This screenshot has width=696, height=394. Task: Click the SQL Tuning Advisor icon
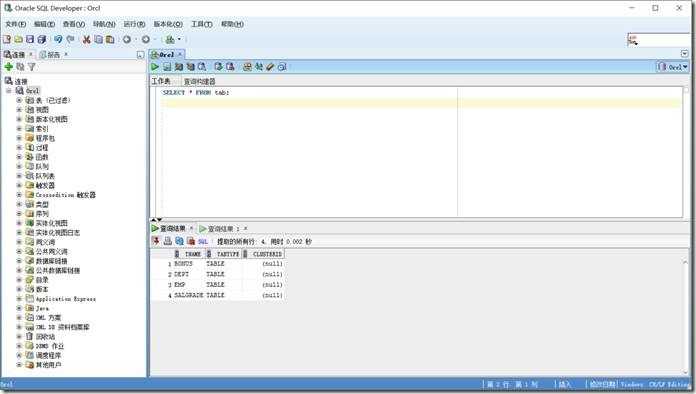(202, 67)
